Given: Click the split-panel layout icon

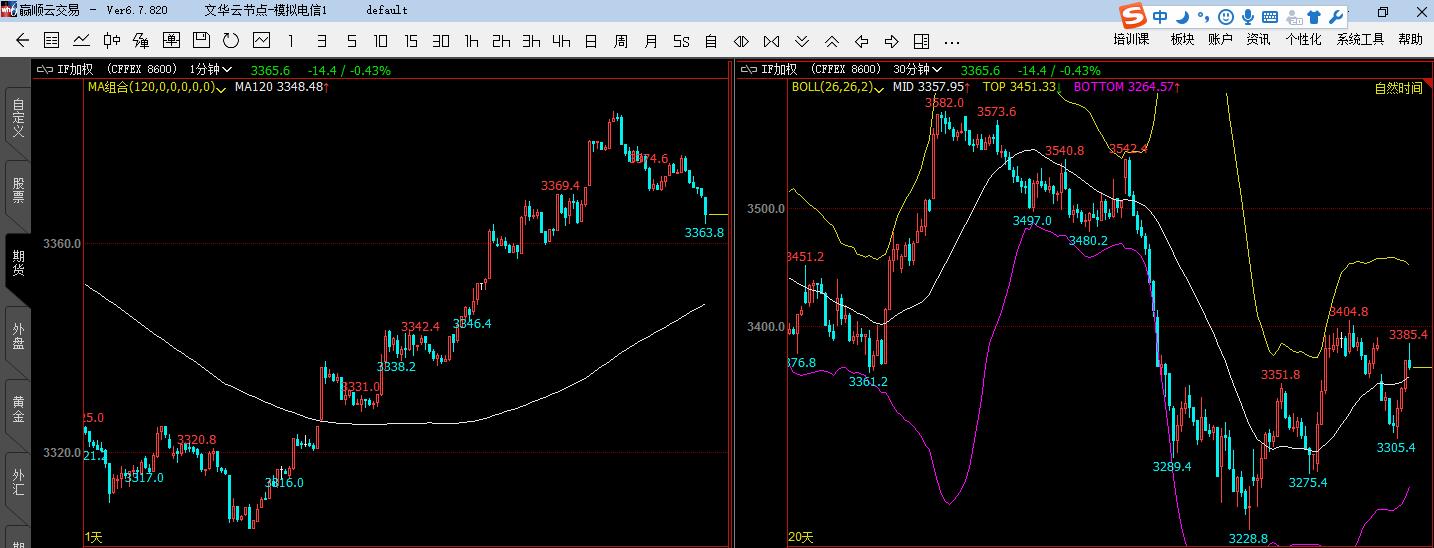Looking at the screenshot, I should pyautogui.click(x=922, y=41).
